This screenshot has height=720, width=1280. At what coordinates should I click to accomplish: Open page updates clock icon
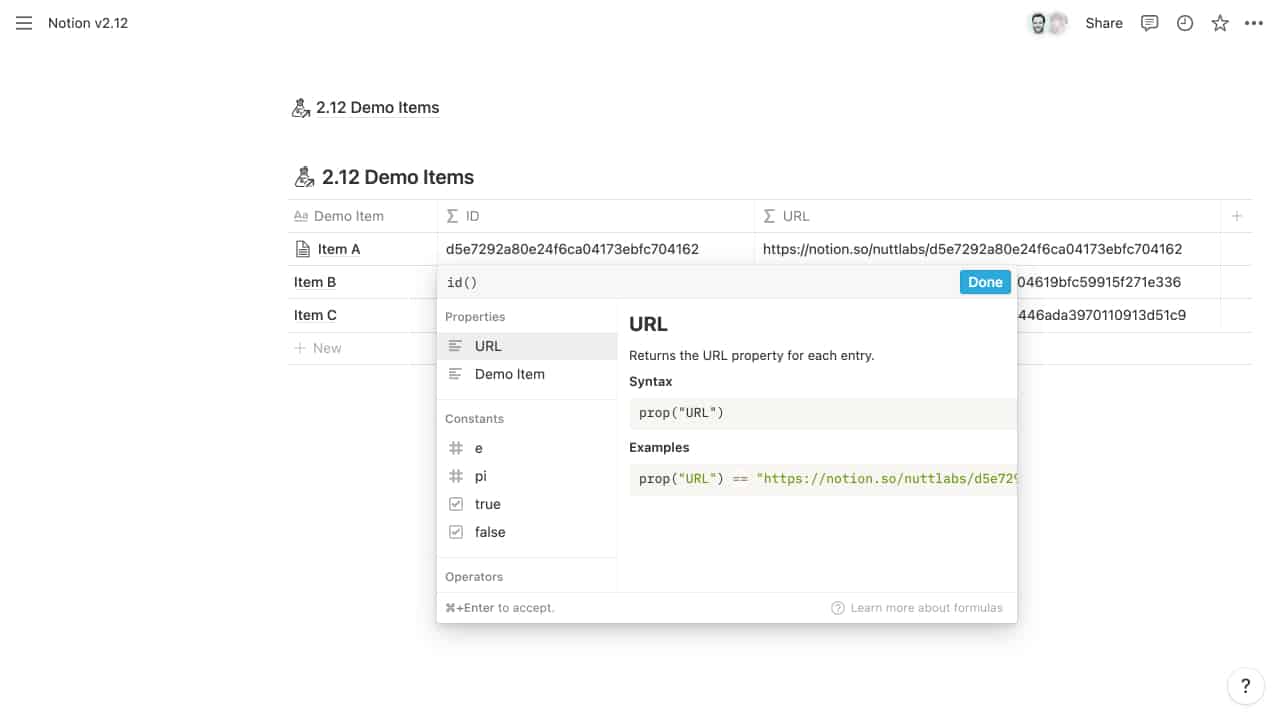click(1185, 23)
